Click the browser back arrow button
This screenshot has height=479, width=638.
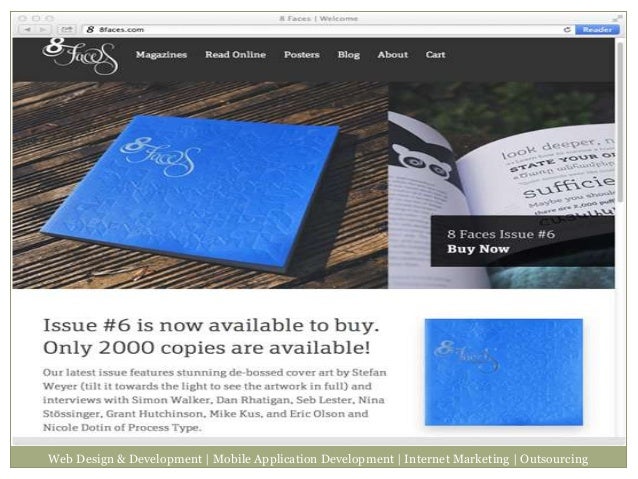[27, 30]
